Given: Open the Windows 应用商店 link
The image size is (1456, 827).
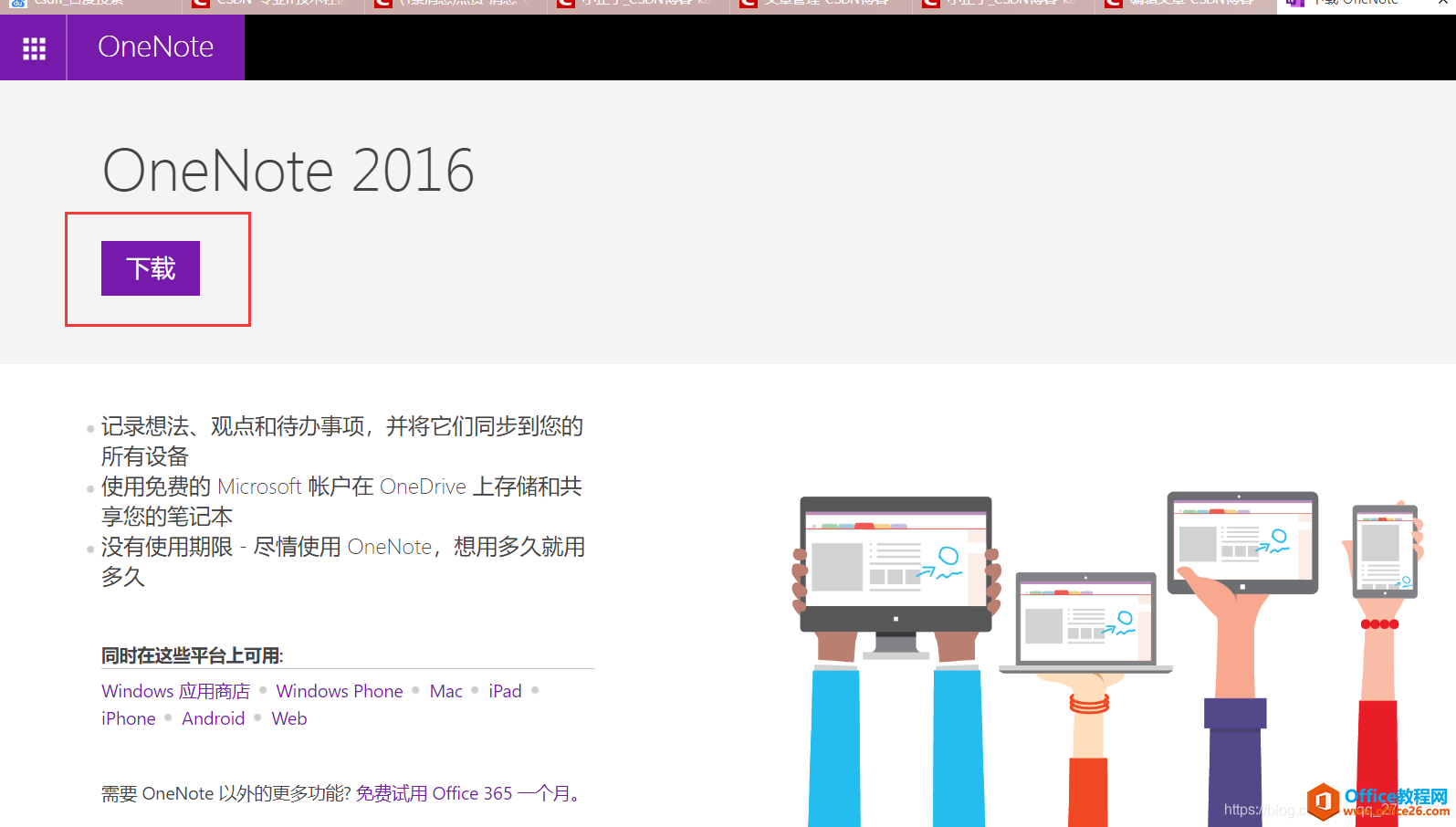Looking at the screenshot, I should point(175,691).
